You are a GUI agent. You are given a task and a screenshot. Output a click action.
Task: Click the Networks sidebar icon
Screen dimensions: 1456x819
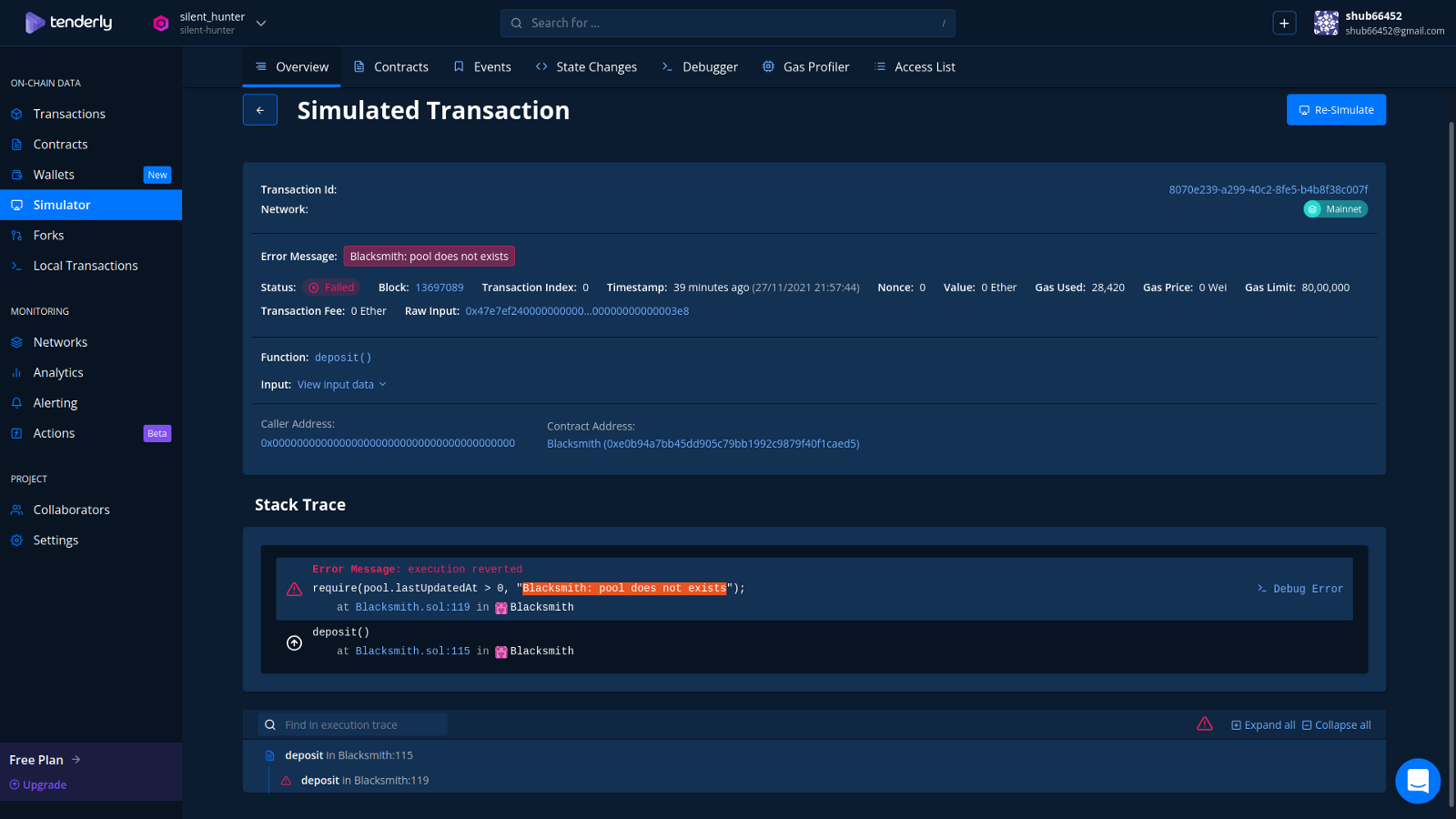[x=16, y=342]
